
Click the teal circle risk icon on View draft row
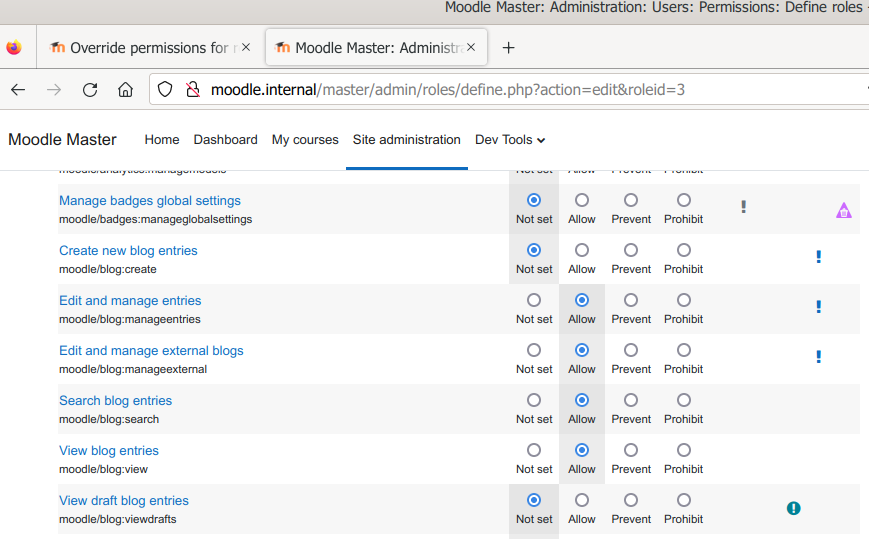[794, 508]
